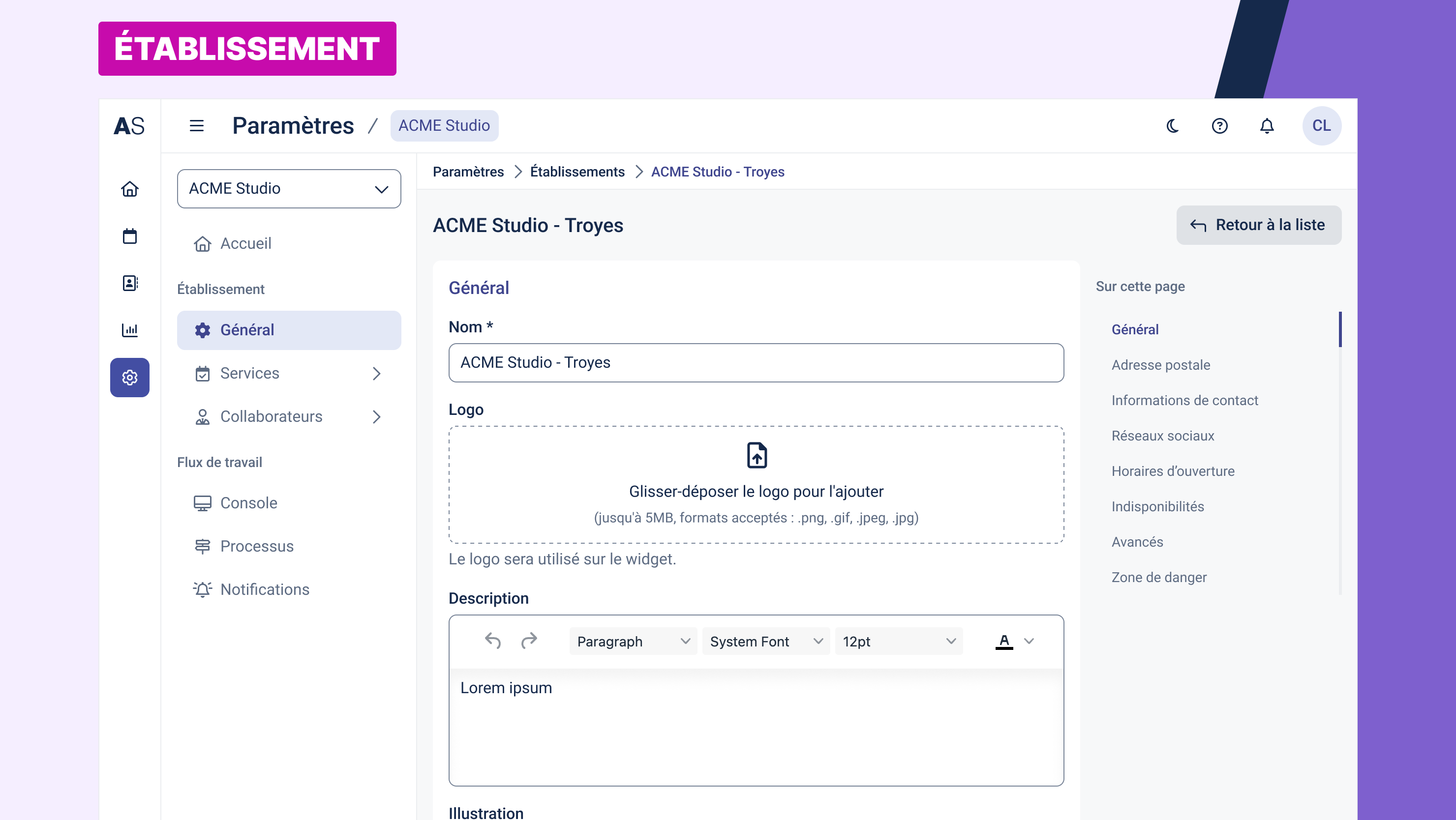Open the hamburger menu icon

click(x=196, y=125)
